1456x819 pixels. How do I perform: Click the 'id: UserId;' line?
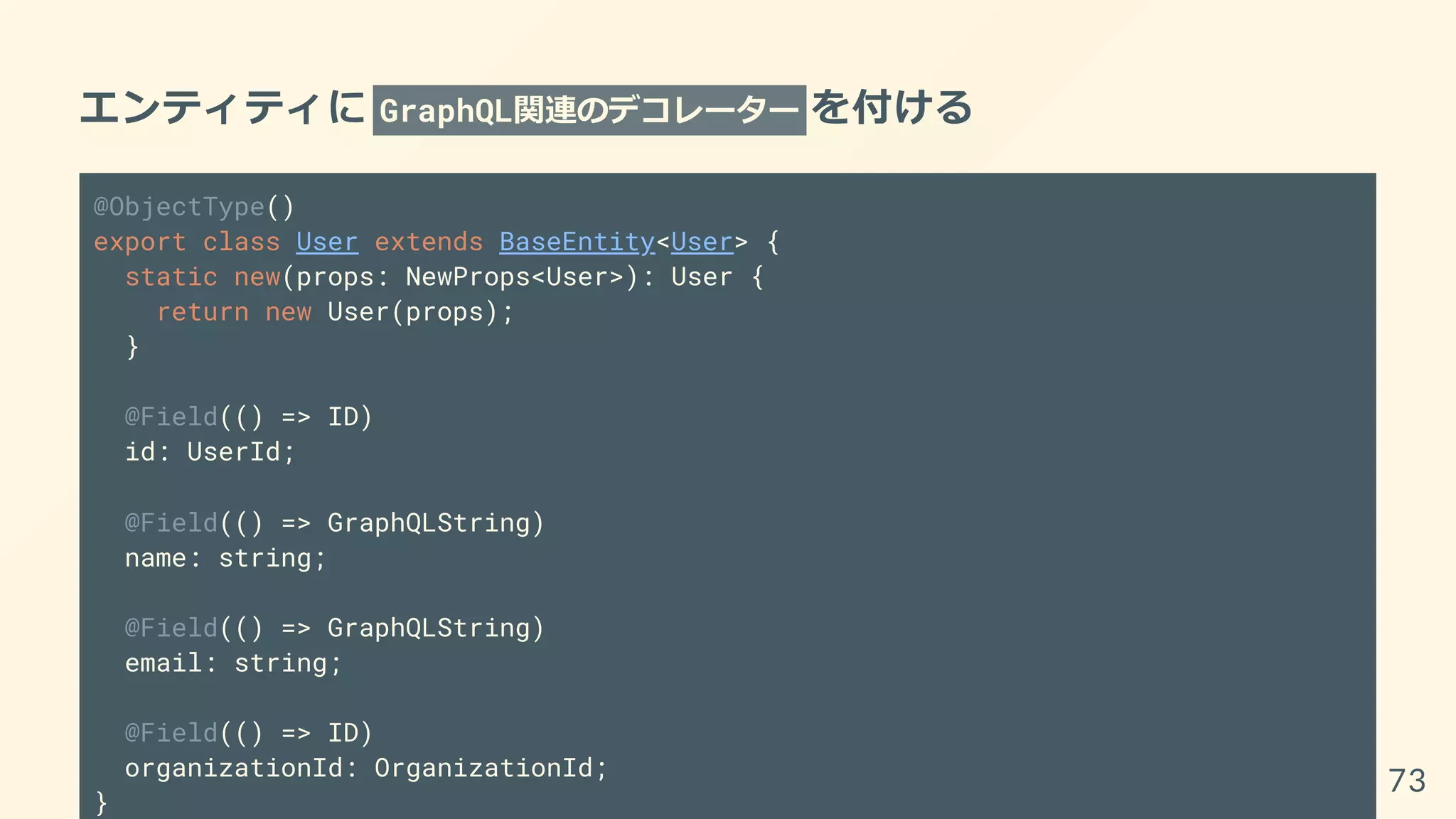pyautogui.click(x=210, y=451)
